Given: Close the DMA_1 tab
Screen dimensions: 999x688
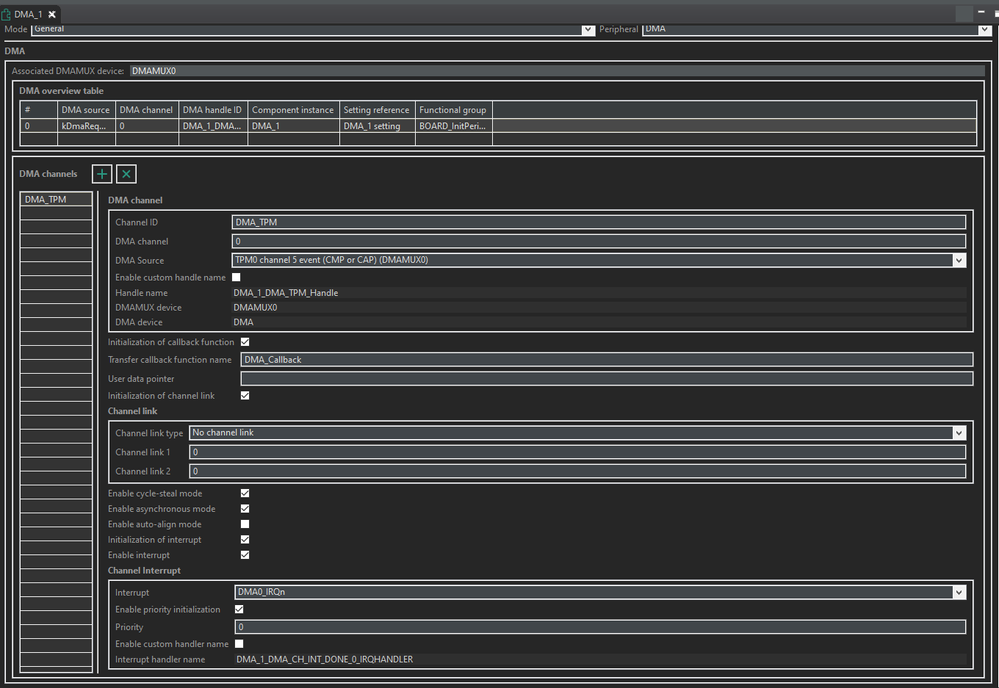Looking at the screenshot, I should (x=52, y=14).
